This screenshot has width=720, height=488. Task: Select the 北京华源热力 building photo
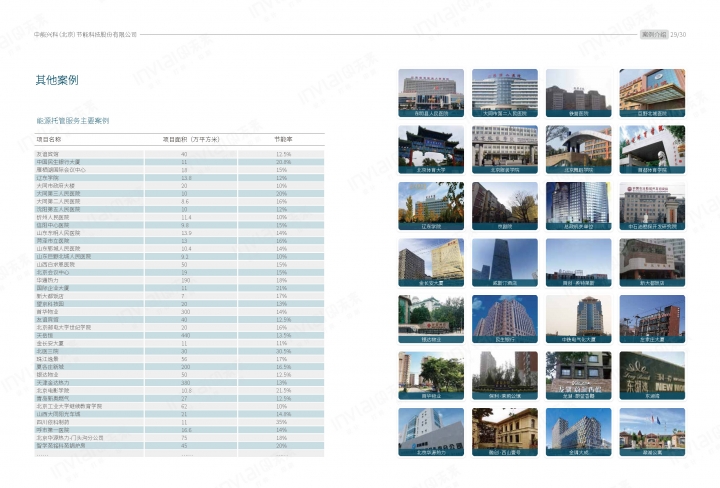431,429
